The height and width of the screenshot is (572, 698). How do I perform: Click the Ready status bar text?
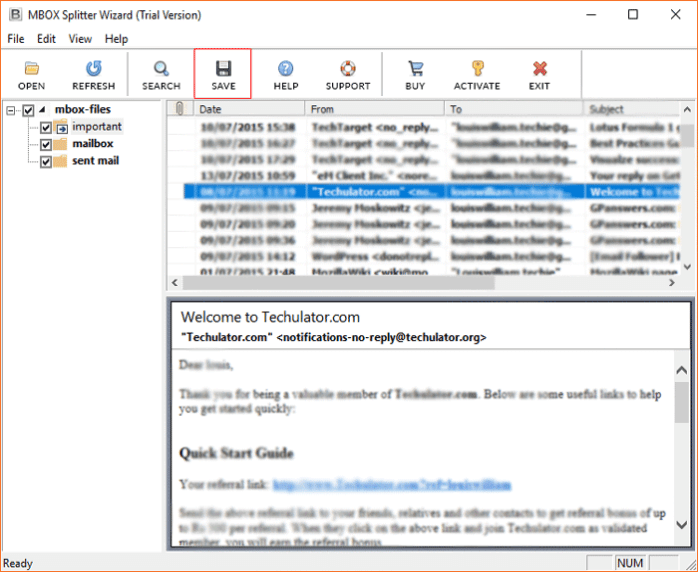tap(18, 564)
